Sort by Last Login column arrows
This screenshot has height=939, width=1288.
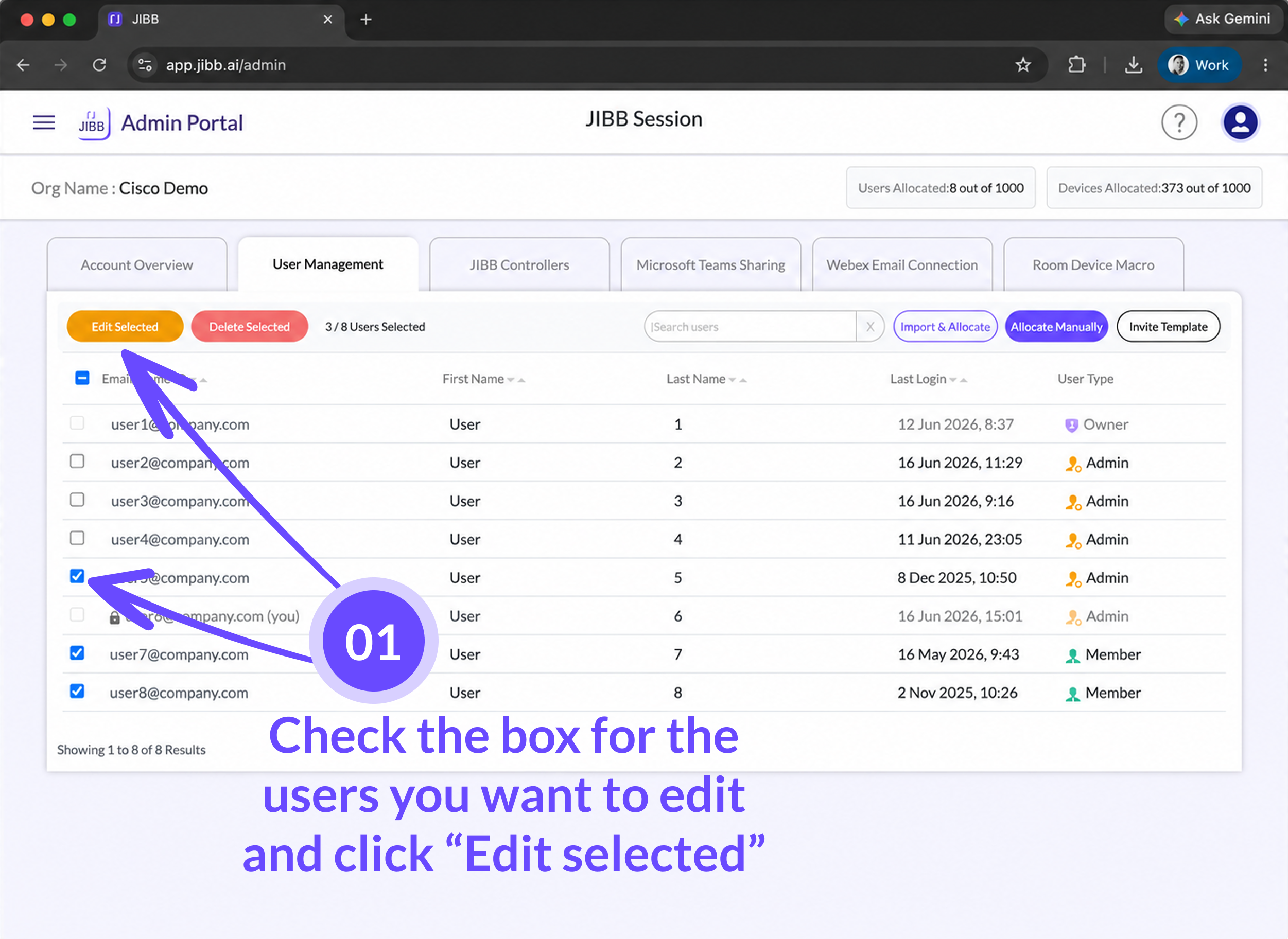coord(958,380)
